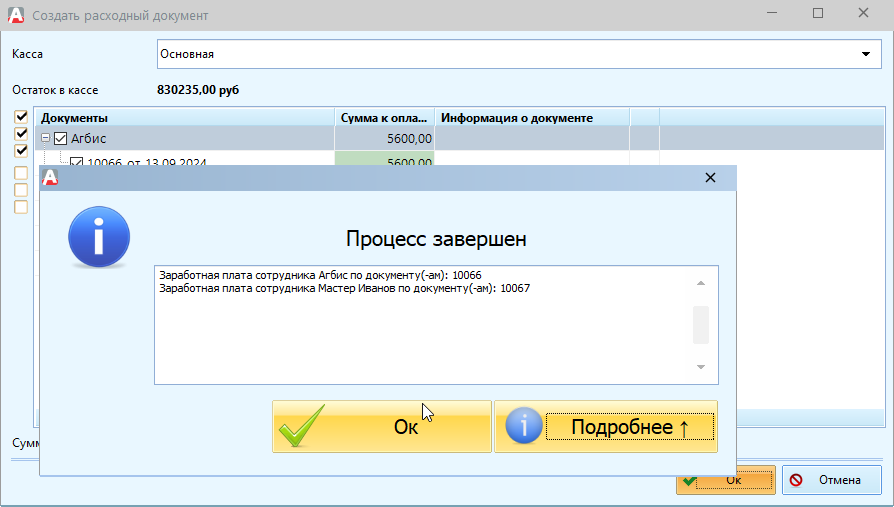Click the red prohibition icon beside Отмена
The height and width of the screenshot is (507, 894).
(x=796, y=480)
